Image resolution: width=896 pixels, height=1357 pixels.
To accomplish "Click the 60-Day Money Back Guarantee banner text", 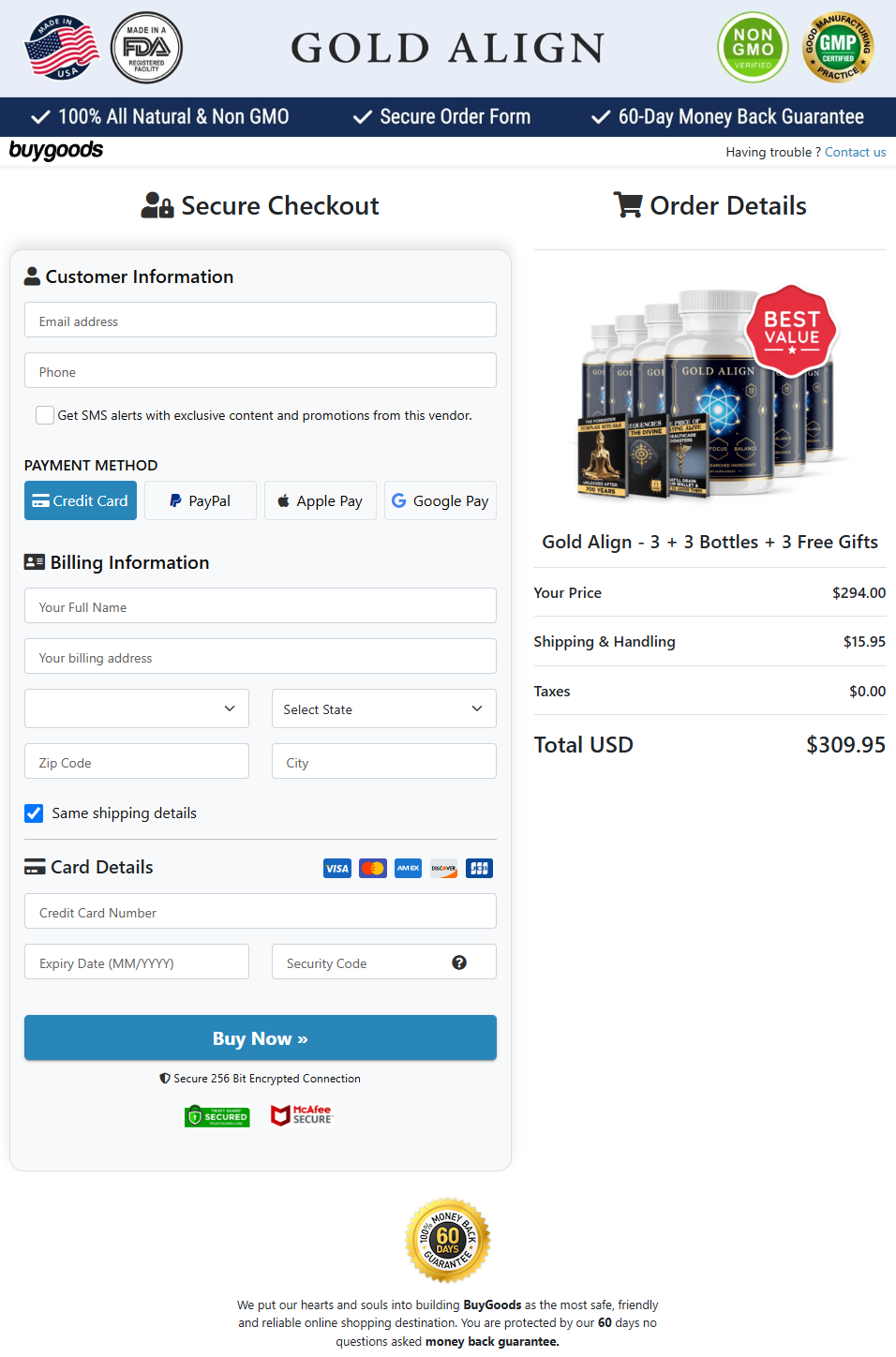I will tap(740, 117).
